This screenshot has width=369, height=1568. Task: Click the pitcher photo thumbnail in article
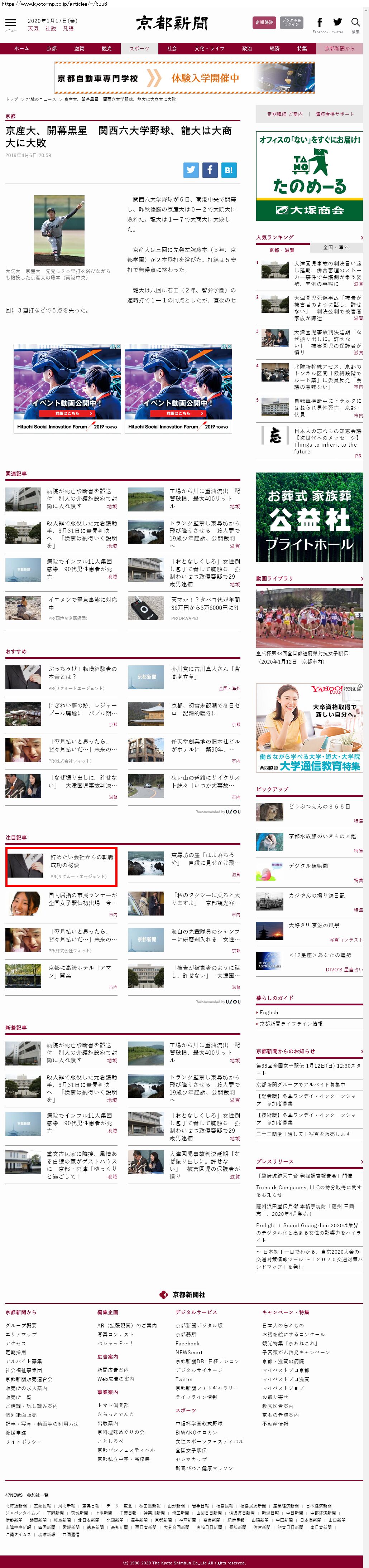point(59,230)
